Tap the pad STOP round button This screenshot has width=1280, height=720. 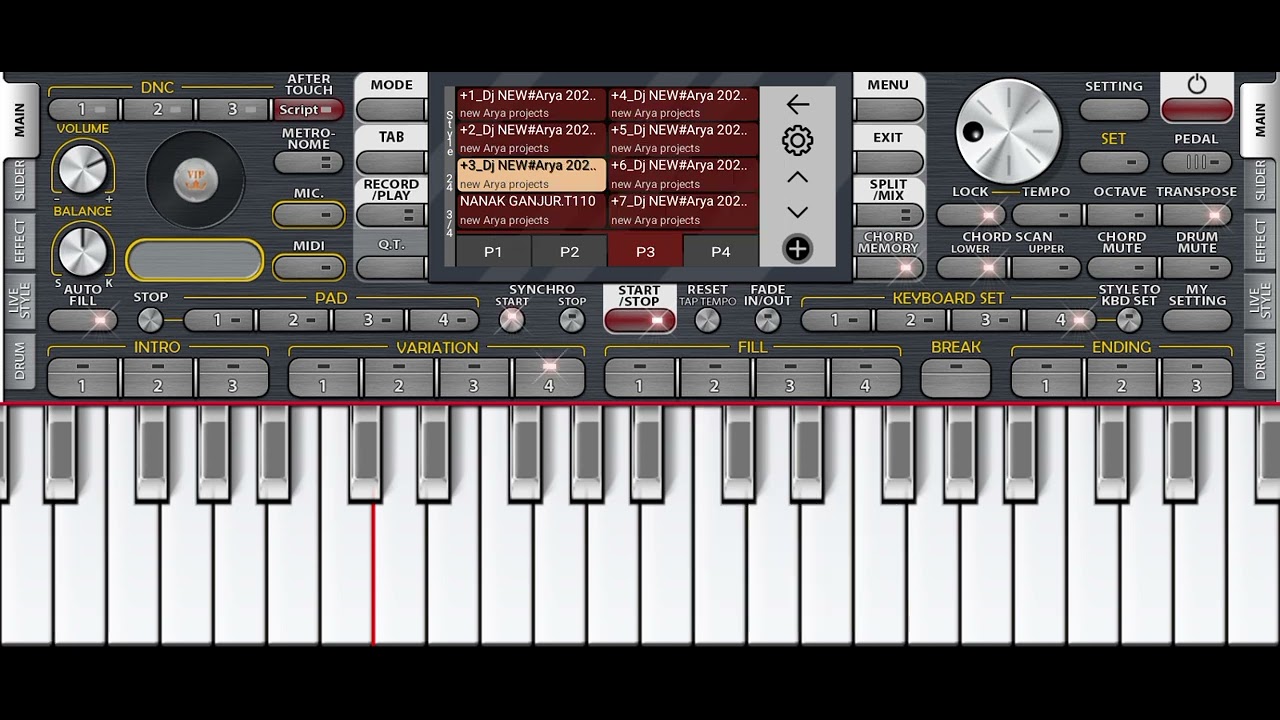coord(150,320)
